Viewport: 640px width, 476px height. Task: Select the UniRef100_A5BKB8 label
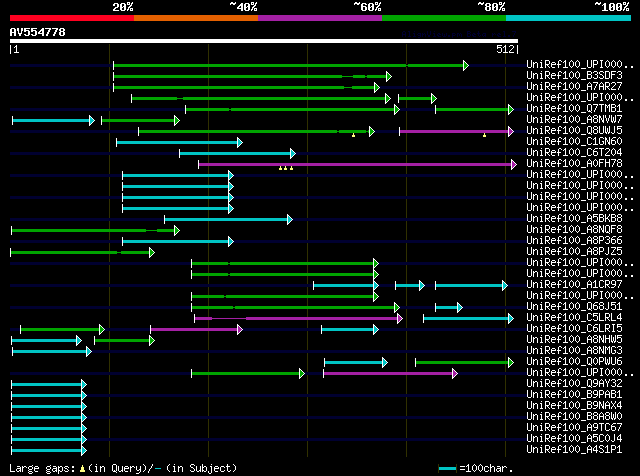pyautogui.click(x=574, y=219)
